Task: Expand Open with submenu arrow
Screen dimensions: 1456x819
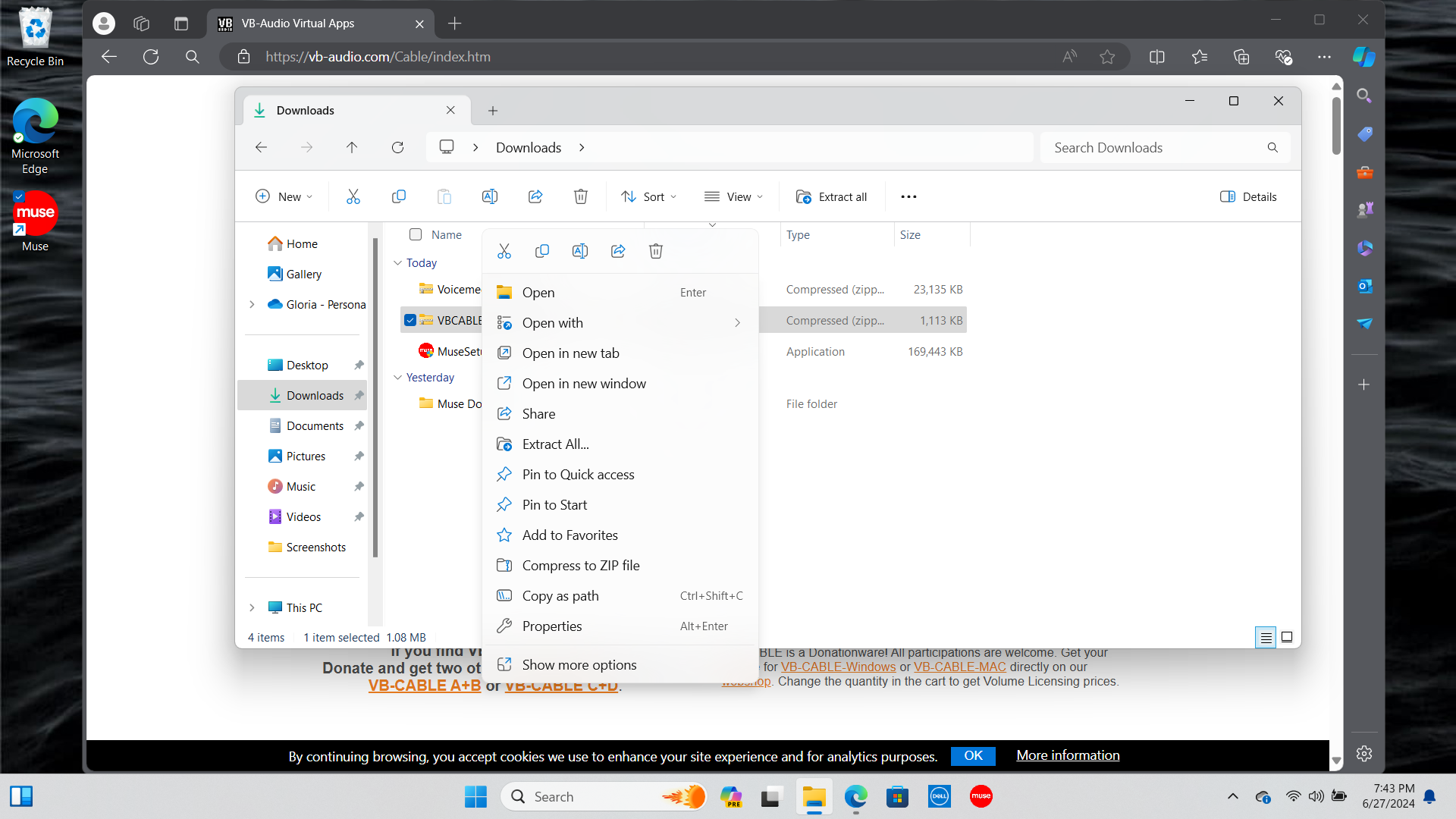Action: coord(738,323)
